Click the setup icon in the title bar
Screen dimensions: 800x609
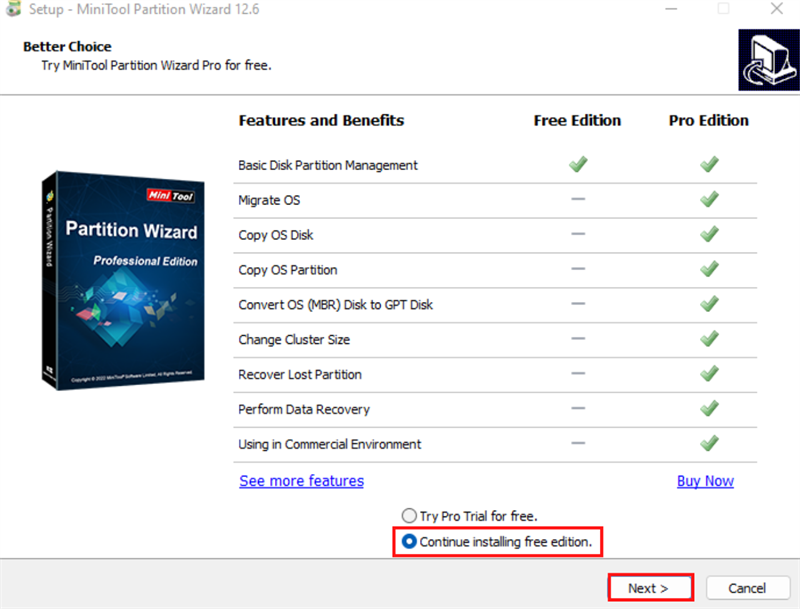14,9
